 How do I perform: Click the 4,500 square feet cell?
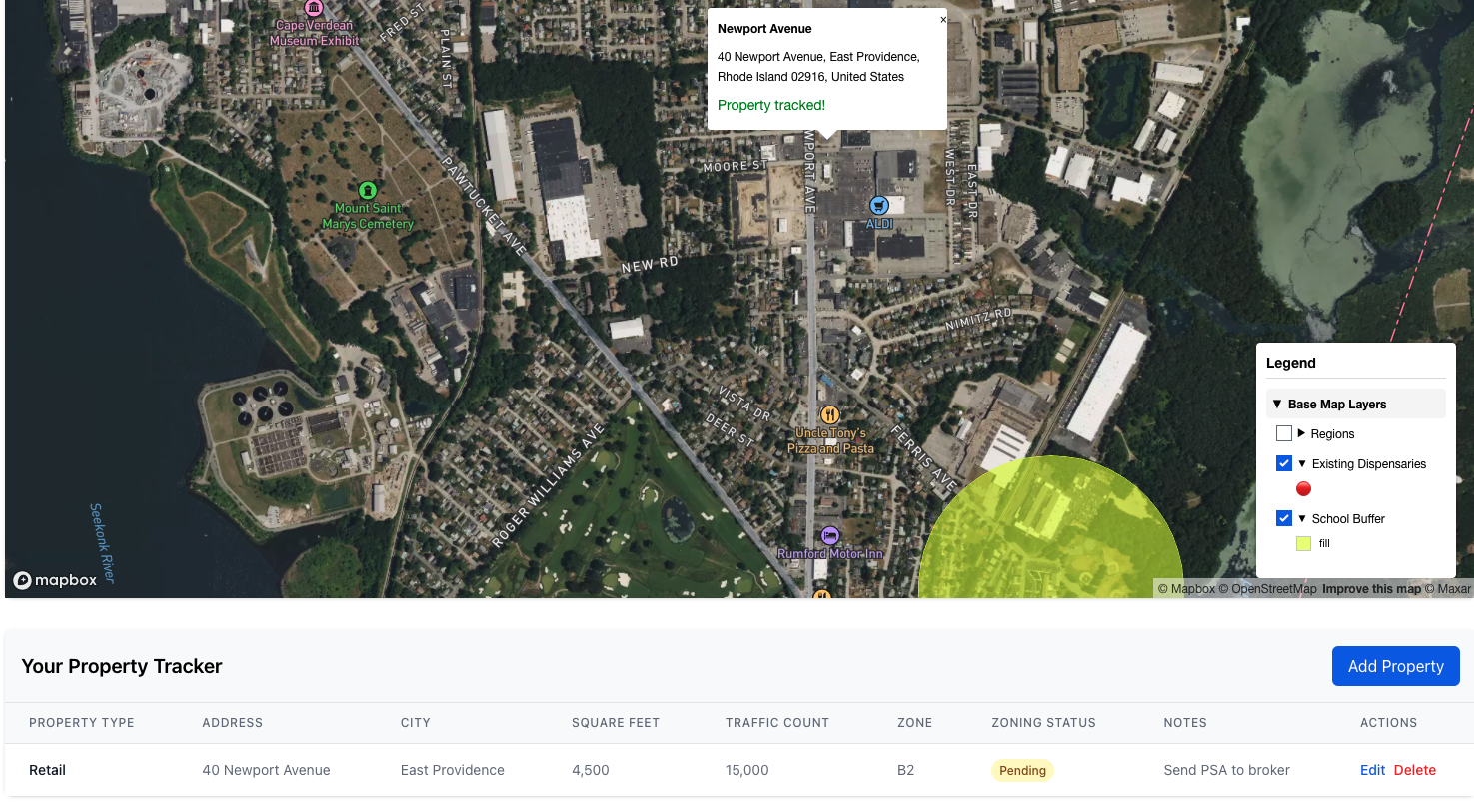[591, 770]
